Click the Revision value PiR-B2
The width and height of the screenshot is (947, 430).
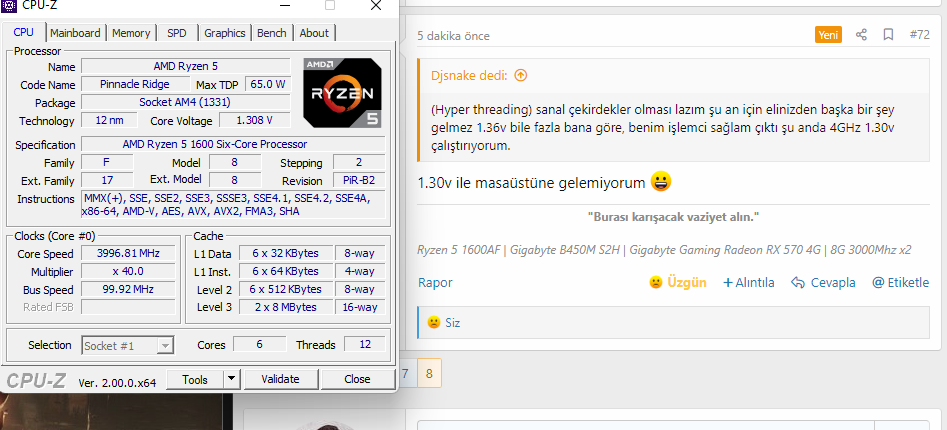tap(359, 181)
